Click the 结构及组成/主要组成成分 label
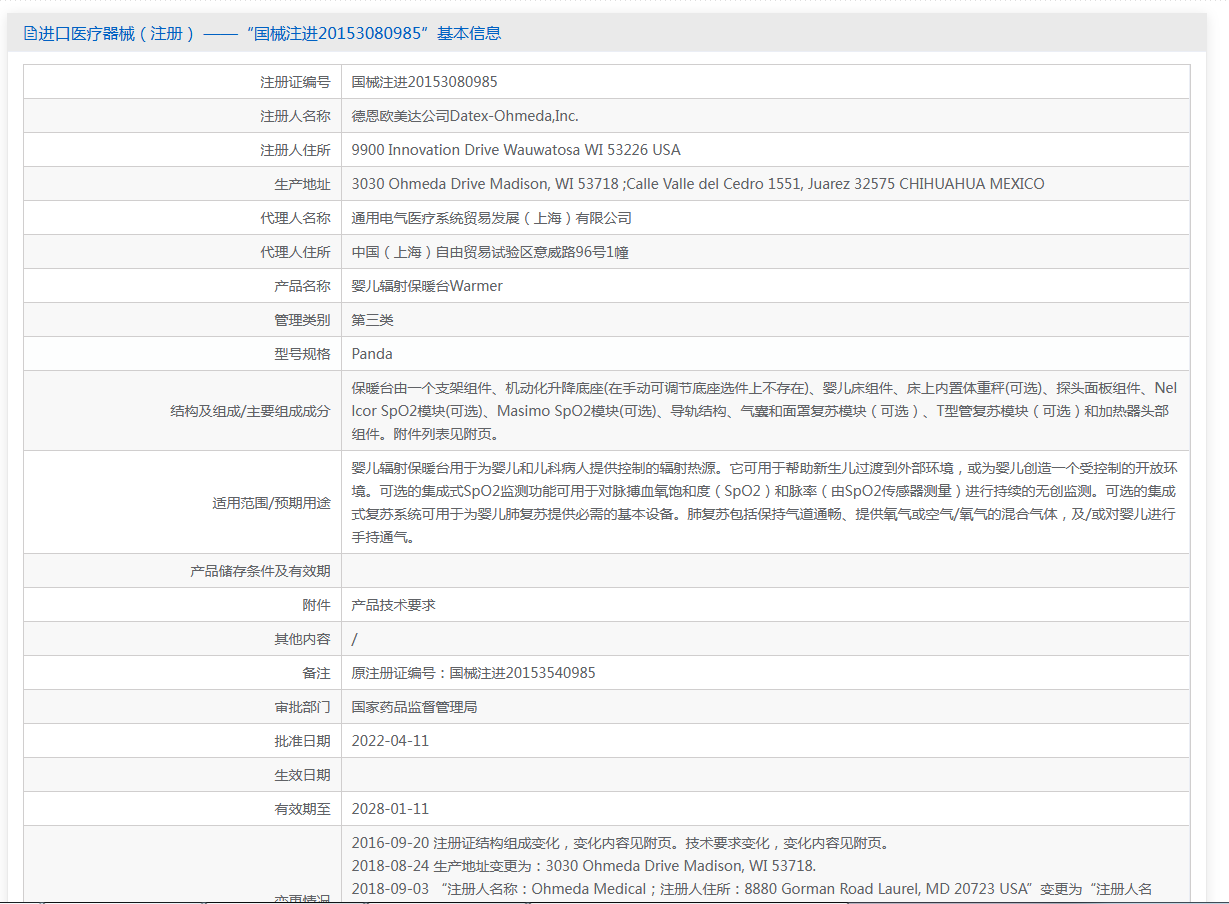 click(251, 411)
